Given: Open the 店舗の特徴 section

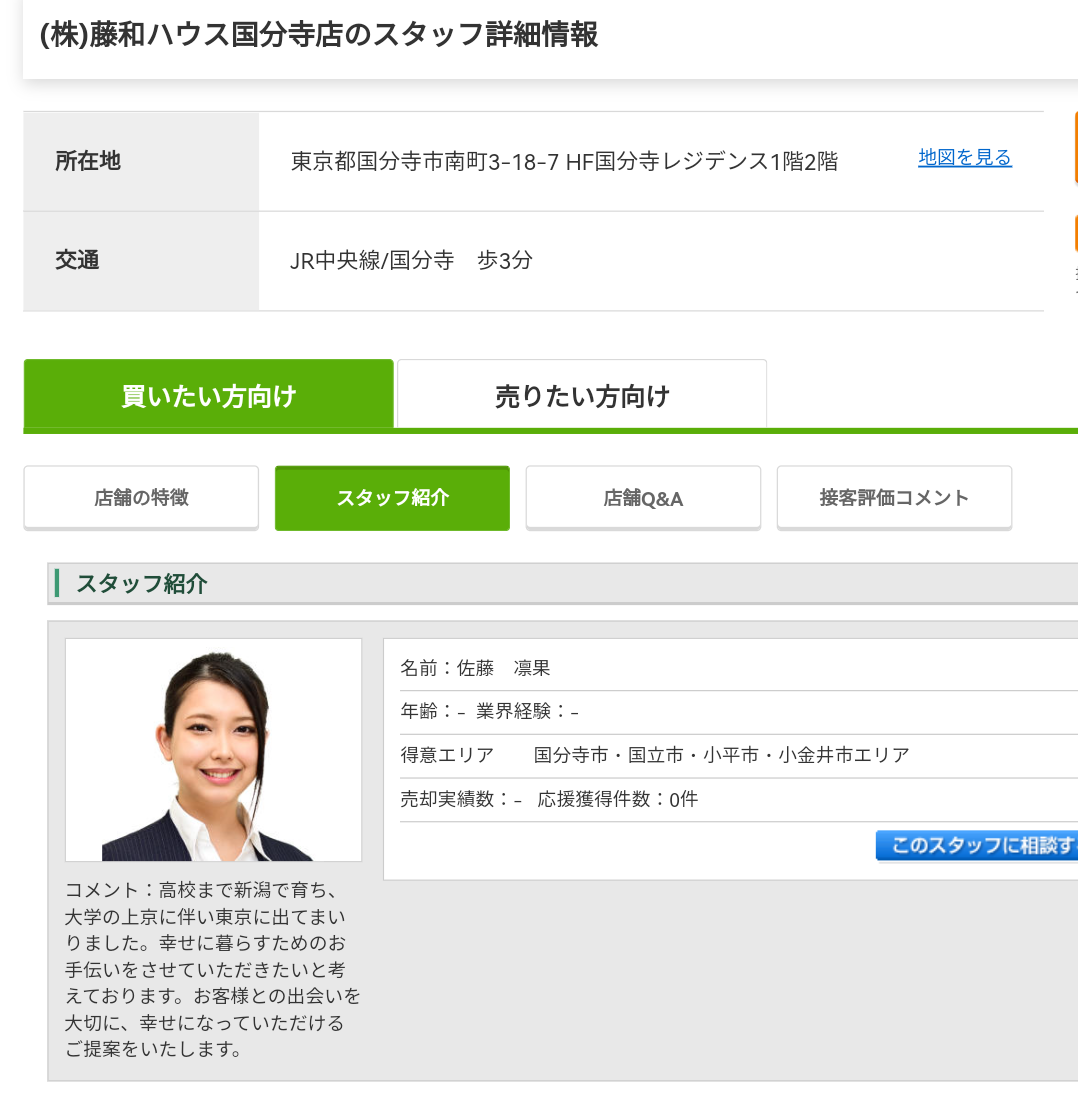Looking at the screenshot, I should coord(141,497).
